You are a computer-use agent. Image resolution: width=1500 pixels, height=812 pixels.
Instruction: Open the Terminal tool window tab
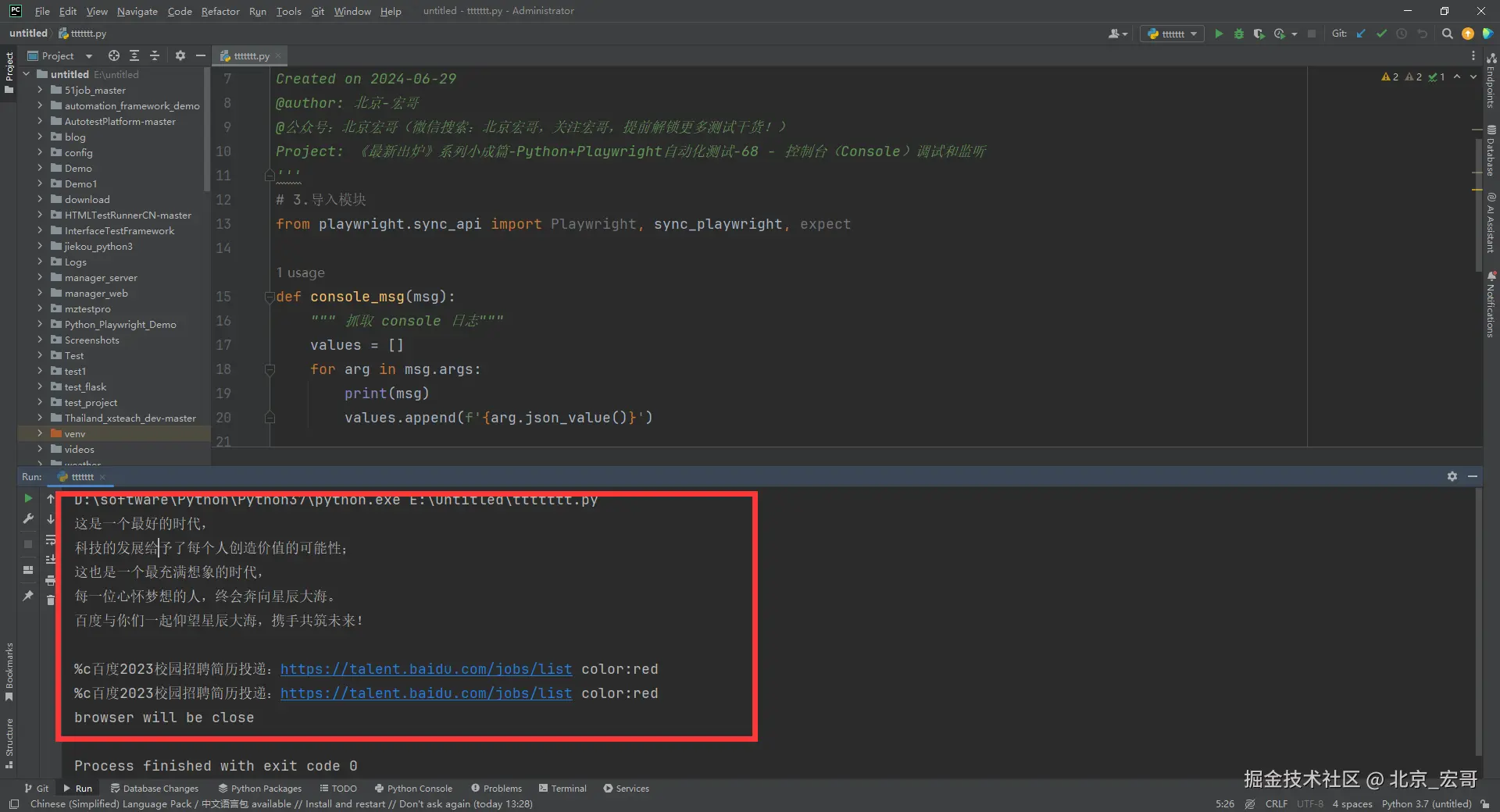[562, 789]
